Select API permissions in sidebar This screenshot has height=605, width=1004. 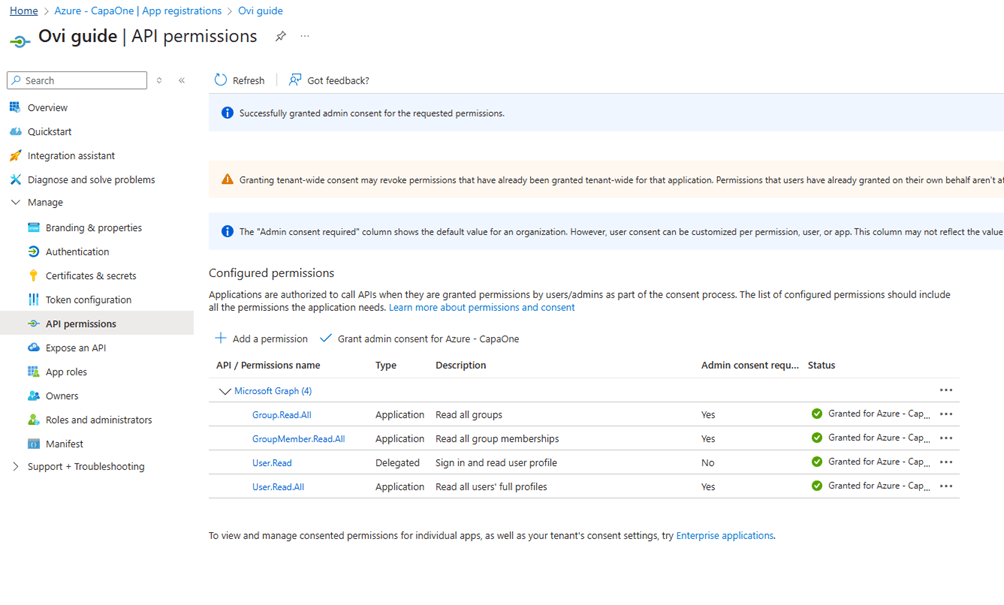point(81,324)
